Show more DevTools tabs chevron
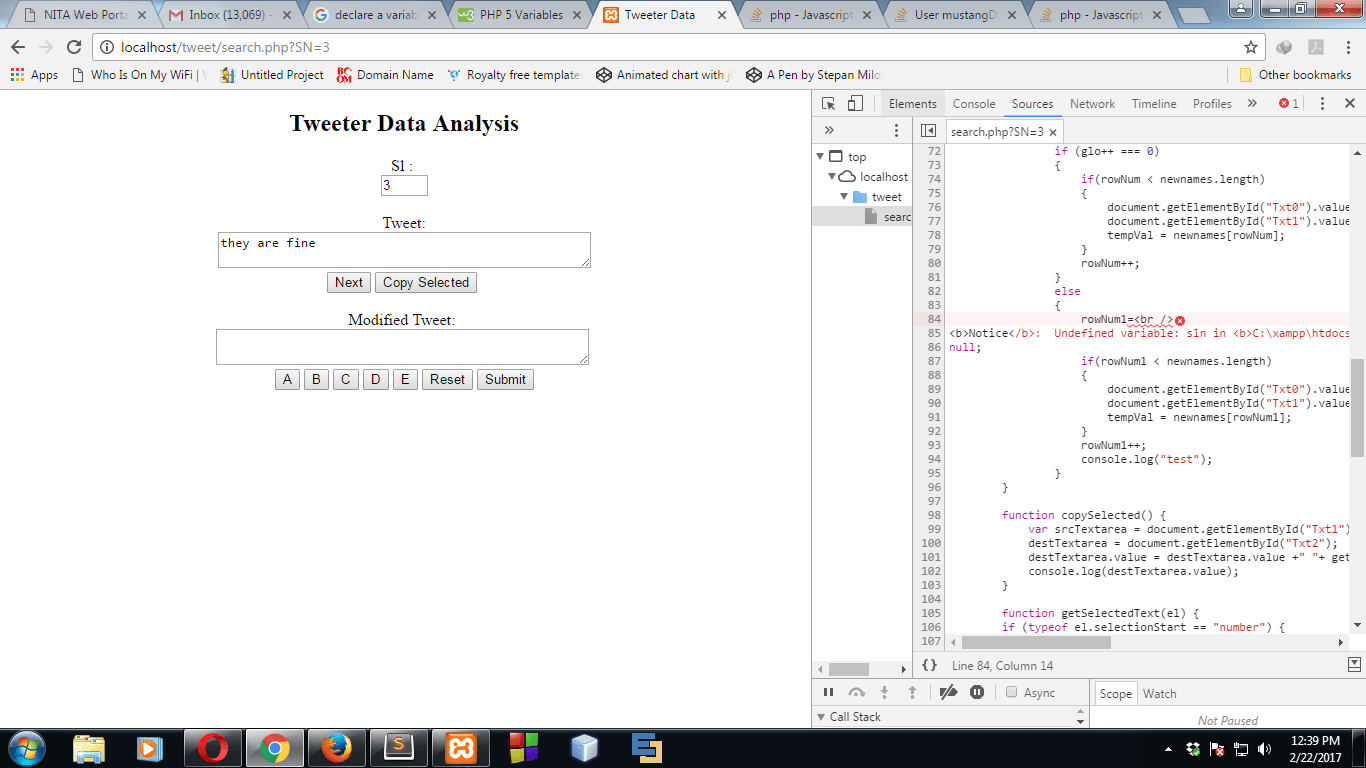This screenshot has height=768, width=1366. [1252, 103]
